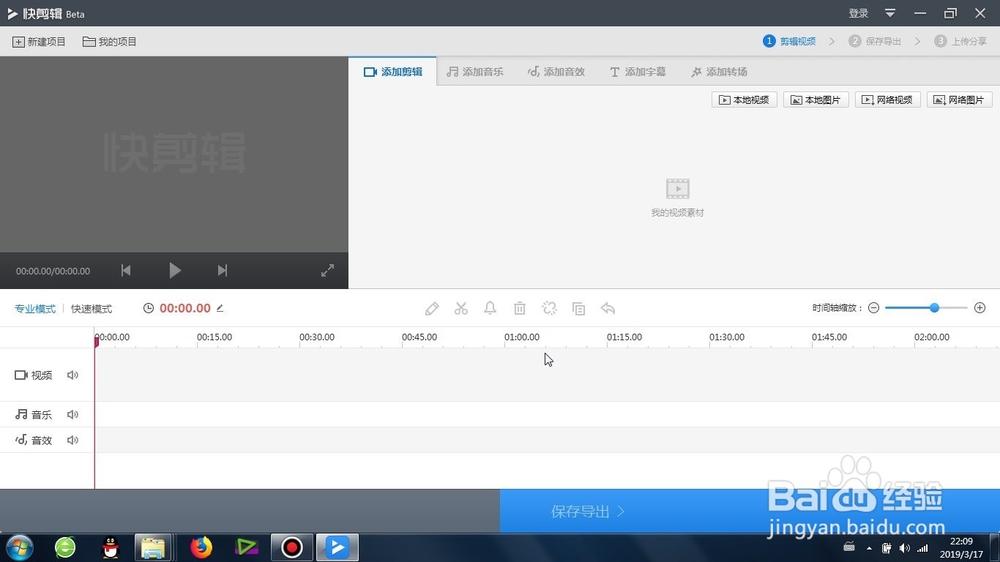This screenshot has height=562, width=1000.
Task: Click the edit pencil next to timecode
Action: tap(220, 308)
